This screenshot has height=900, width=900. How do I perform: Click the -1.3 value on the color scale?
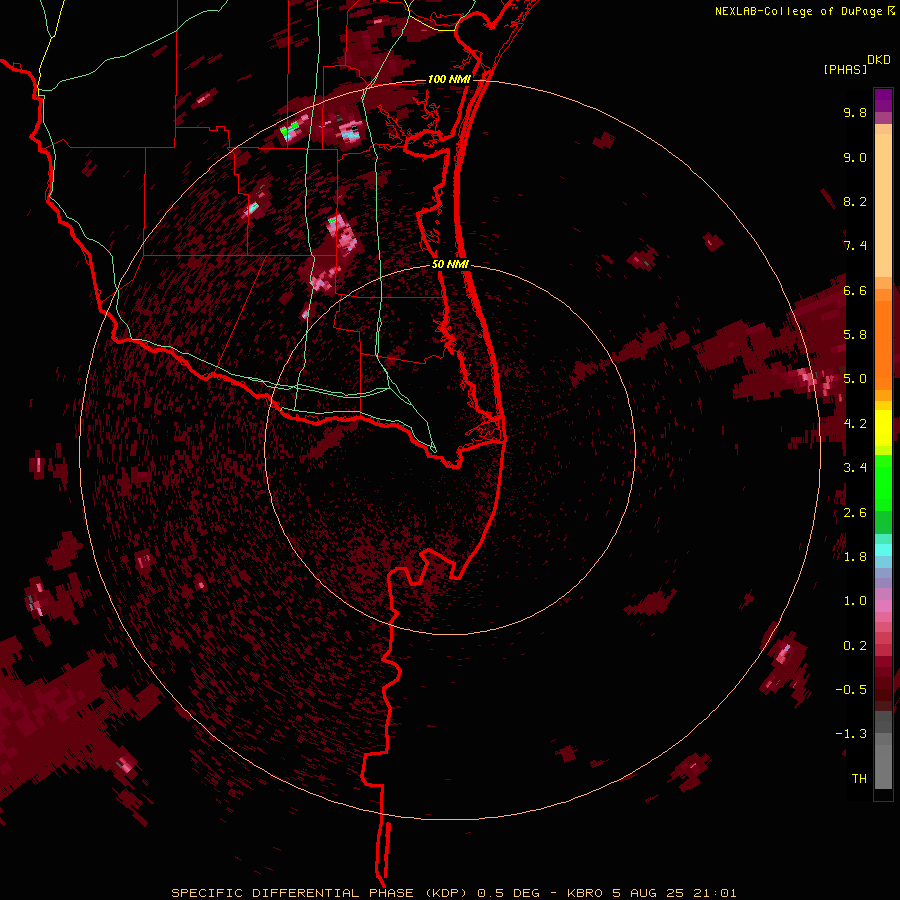click(851, 734)
